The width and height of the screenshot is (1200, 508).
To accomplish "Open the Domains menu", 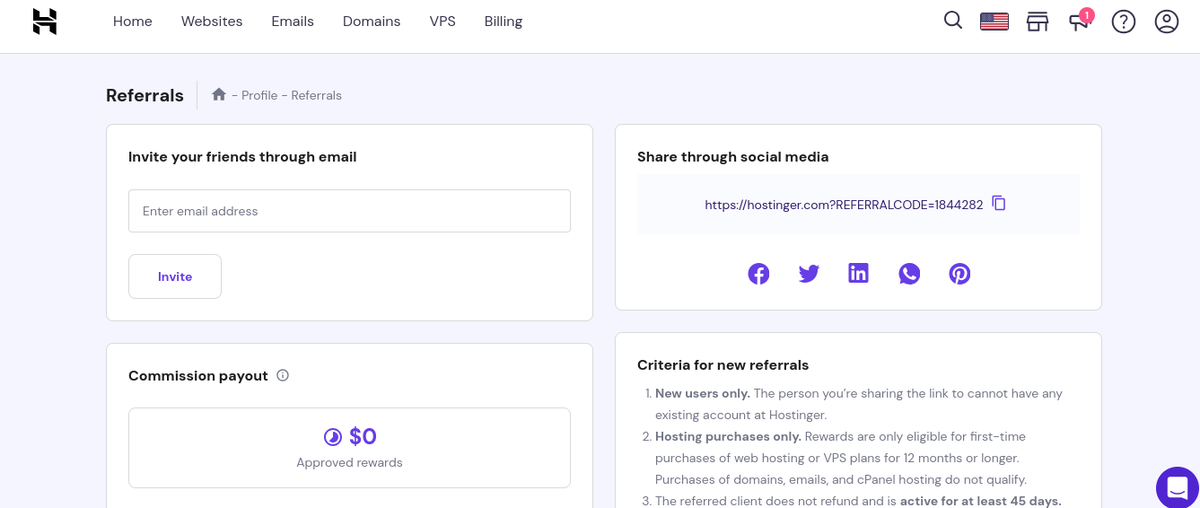I will point(371,21).
